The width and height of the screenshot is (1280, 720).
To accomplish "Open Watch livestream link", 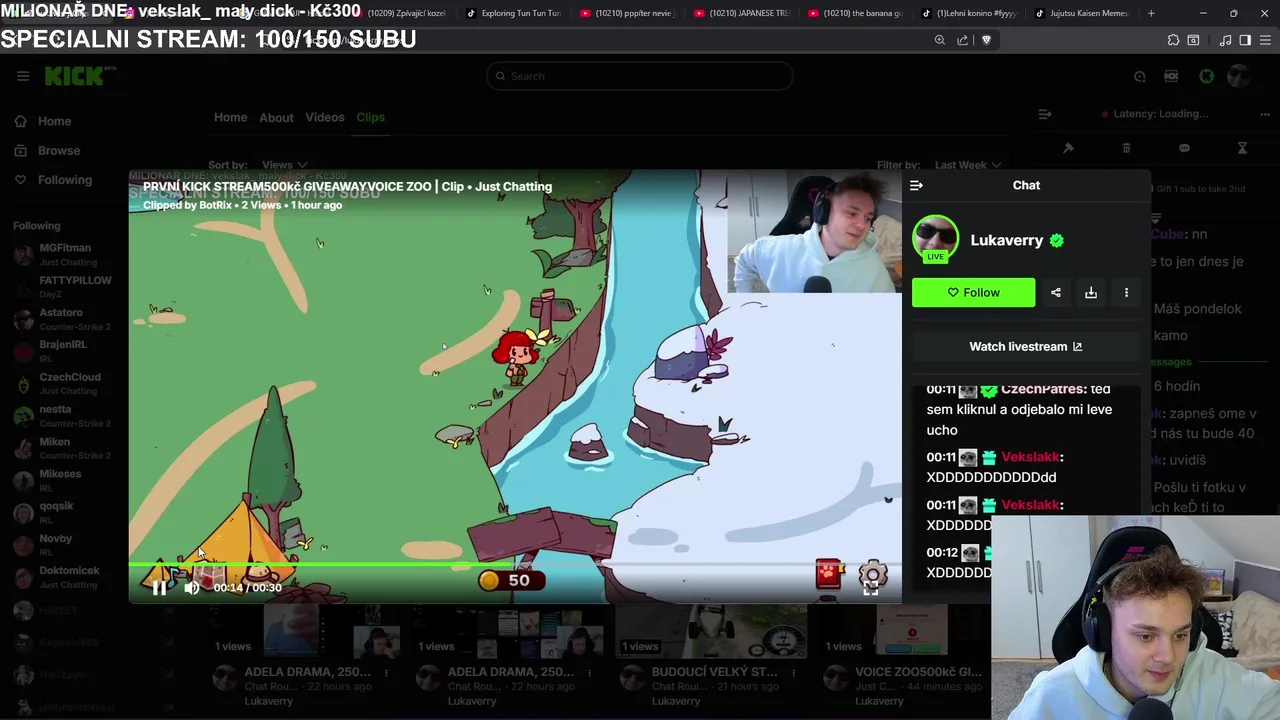I will point(1025,347).
